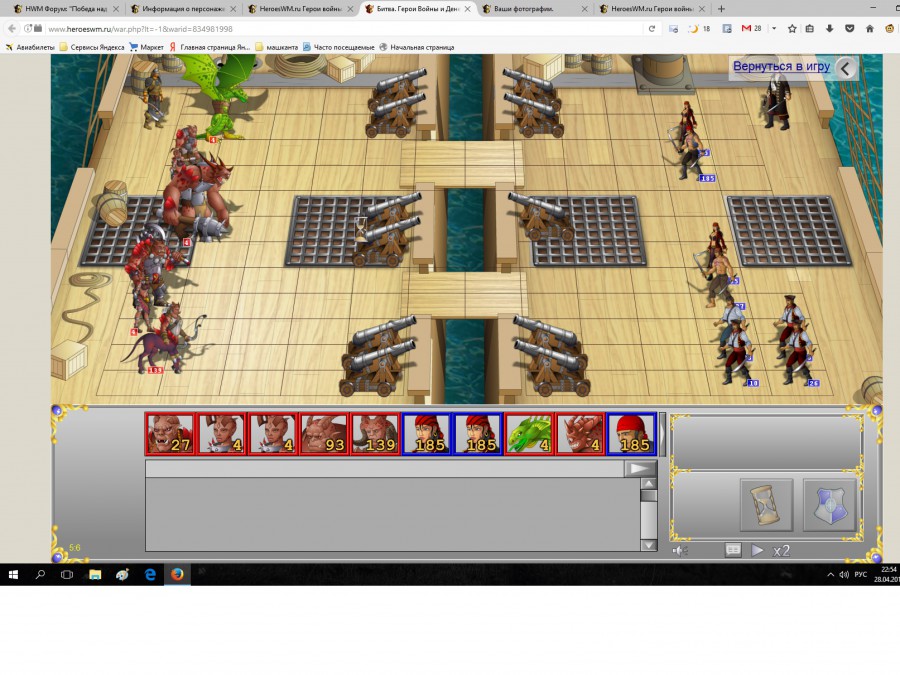Open a new browser tab
Viewport: 900px width, 675px height.
pyautogui.click(x=721, y=9)
